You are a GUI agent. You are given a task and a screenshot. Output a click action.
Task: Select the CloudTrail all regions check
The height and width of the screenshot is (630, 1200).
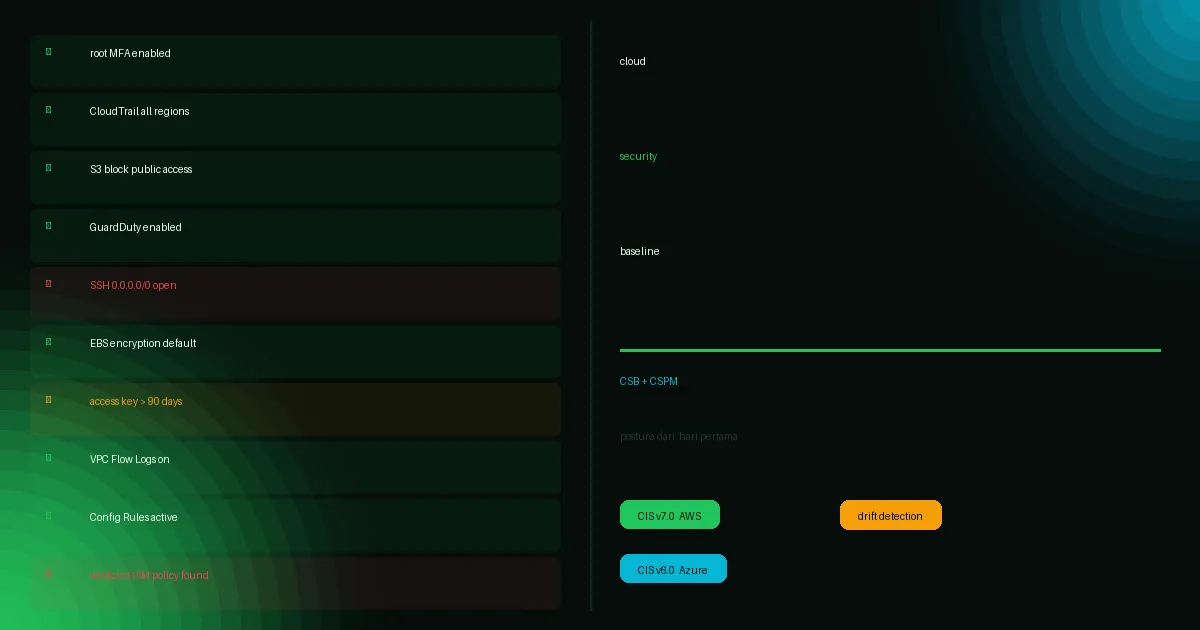coord(295,119)
